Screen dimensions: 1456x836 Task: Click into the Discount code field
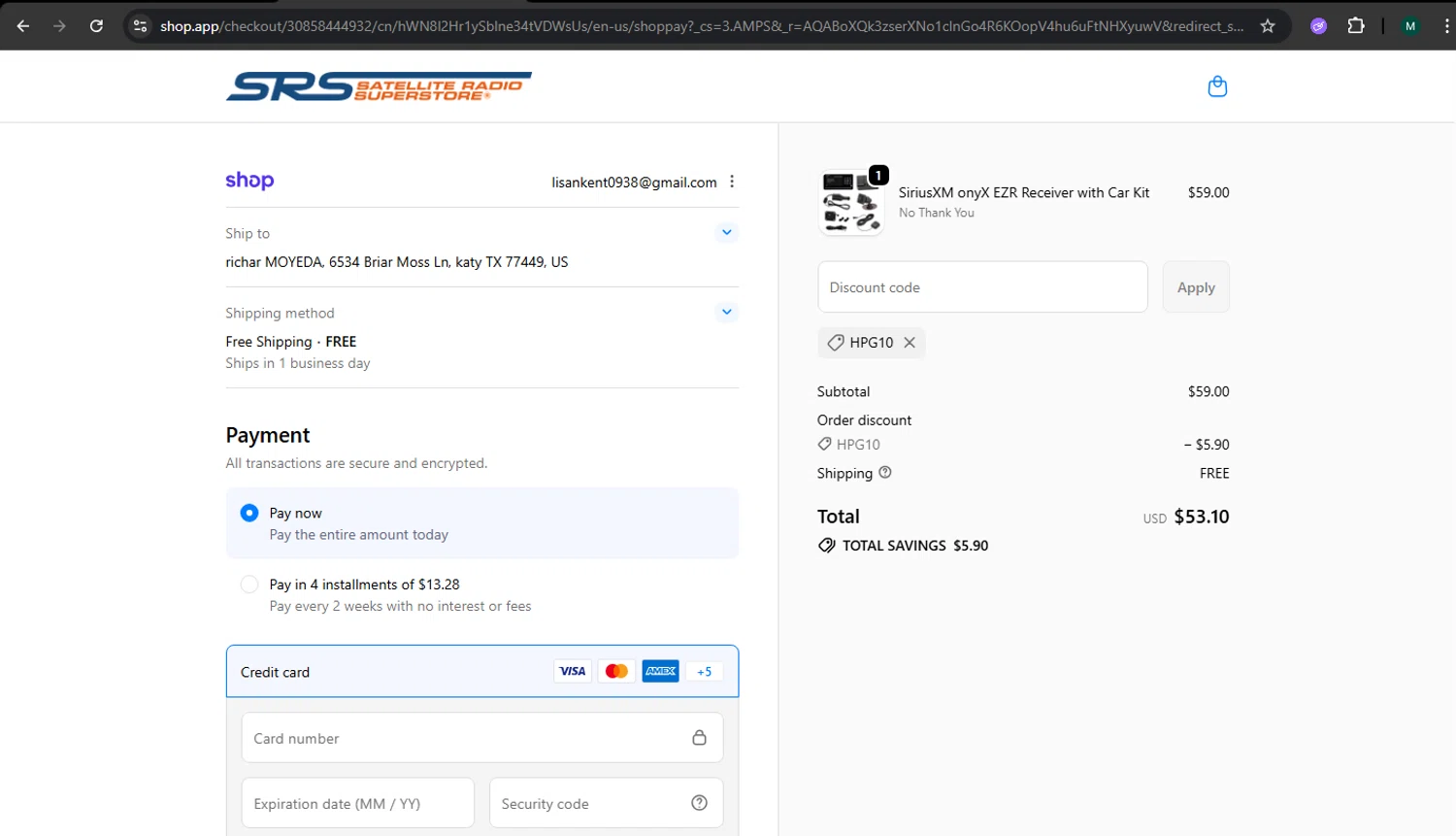(982, 287)
